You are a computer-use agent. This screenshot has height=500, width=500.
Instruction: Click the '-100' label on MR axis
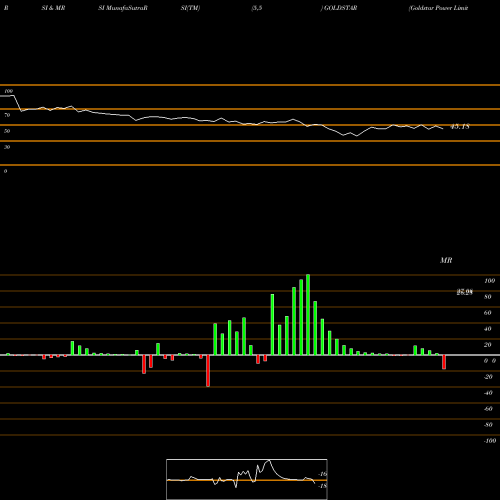(490, 441)
